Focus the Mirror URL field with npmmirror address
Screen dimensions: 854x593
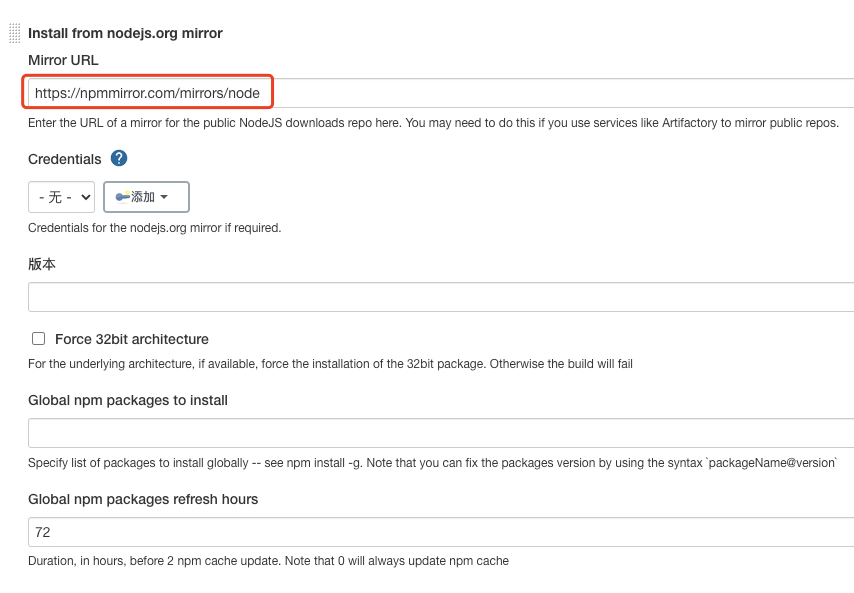(x=441, y=93)
